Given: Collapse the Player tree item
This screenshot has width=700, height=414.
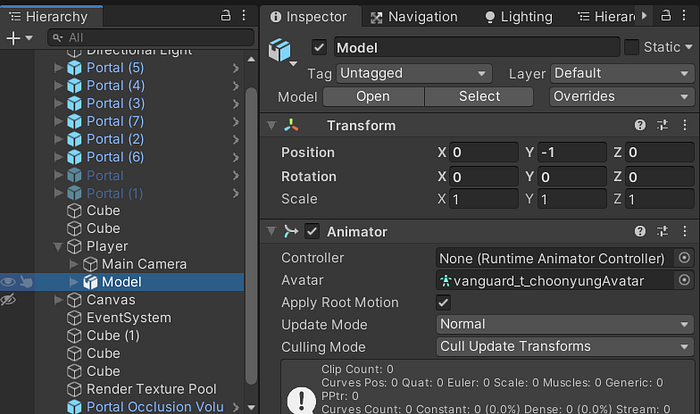Looking at the screenshot, I should point(57,246).
